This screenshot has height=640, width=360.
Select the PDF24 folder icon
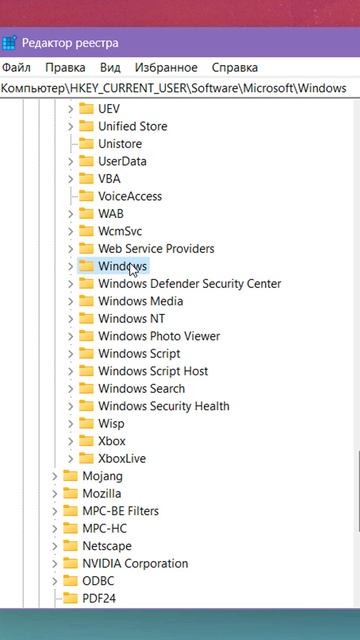pos(70,598)
